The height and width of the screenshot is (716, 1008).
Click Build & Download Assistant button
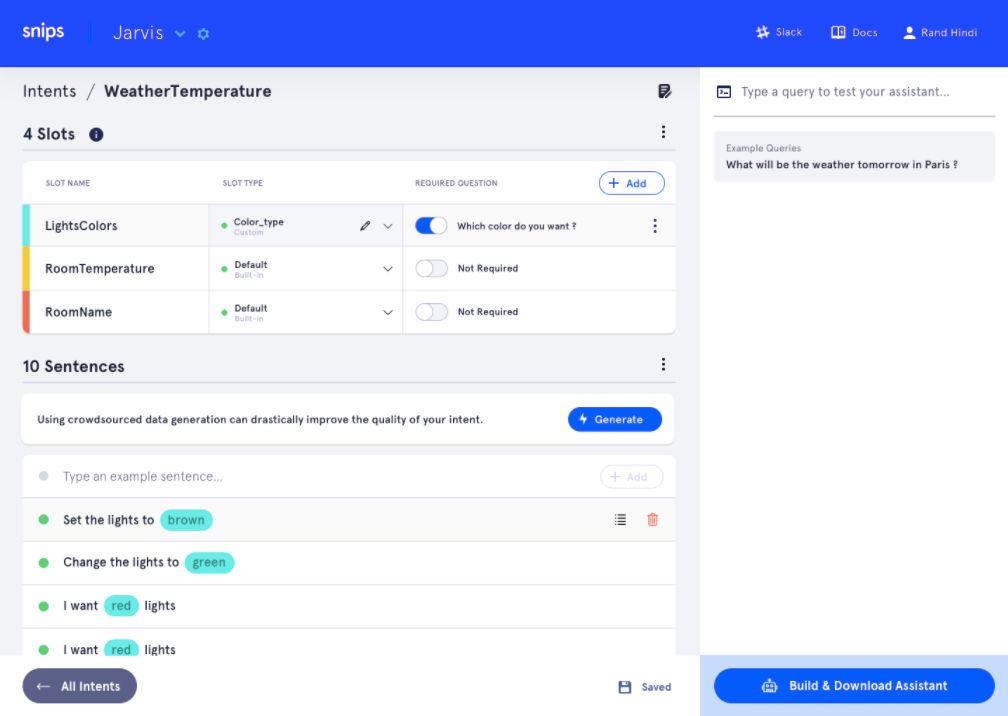pos(854,686)
